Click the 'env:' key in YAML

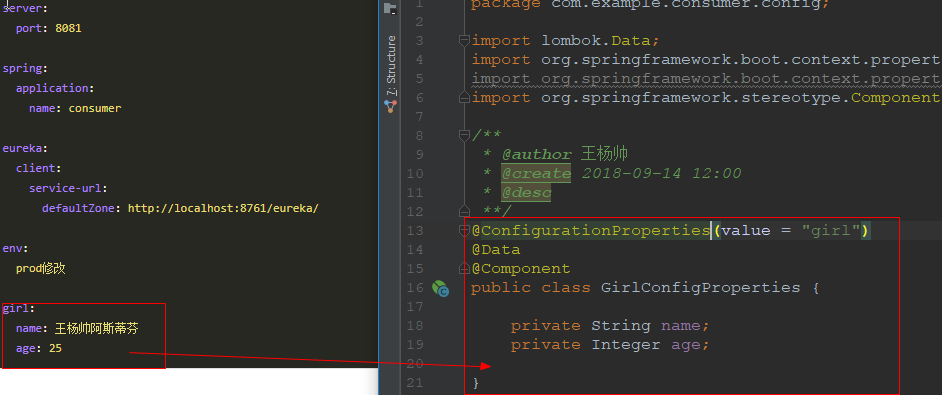(x=16, y=248)
